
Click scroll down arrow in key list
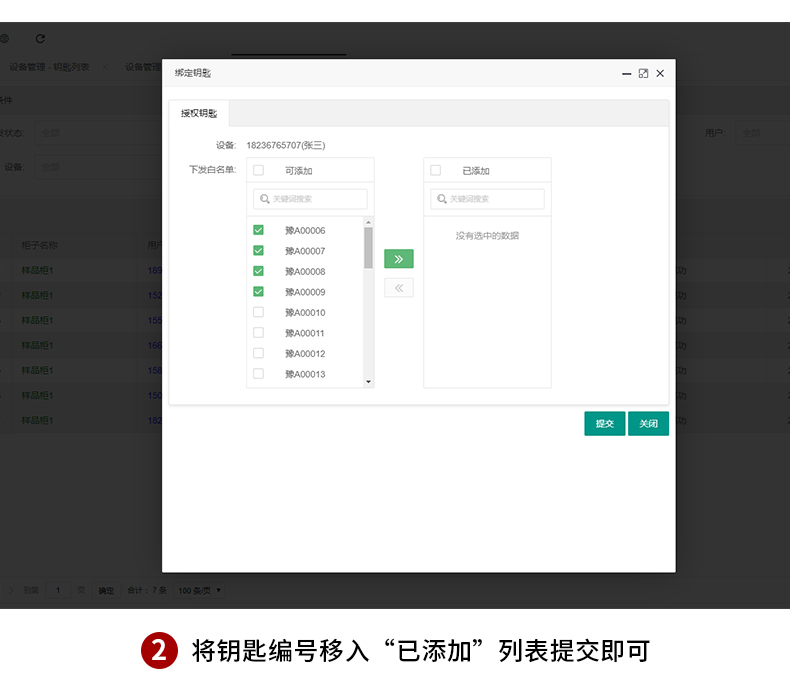pos(368,382)
